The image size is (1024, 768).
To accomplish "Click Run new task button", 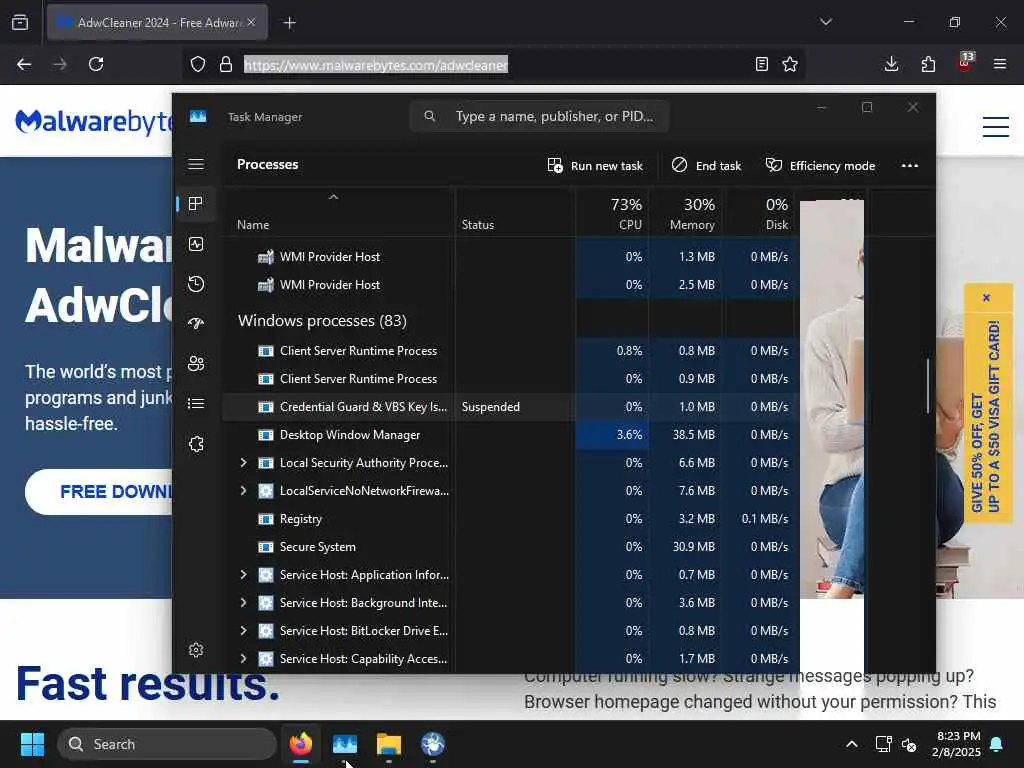I will pos(595,166).
